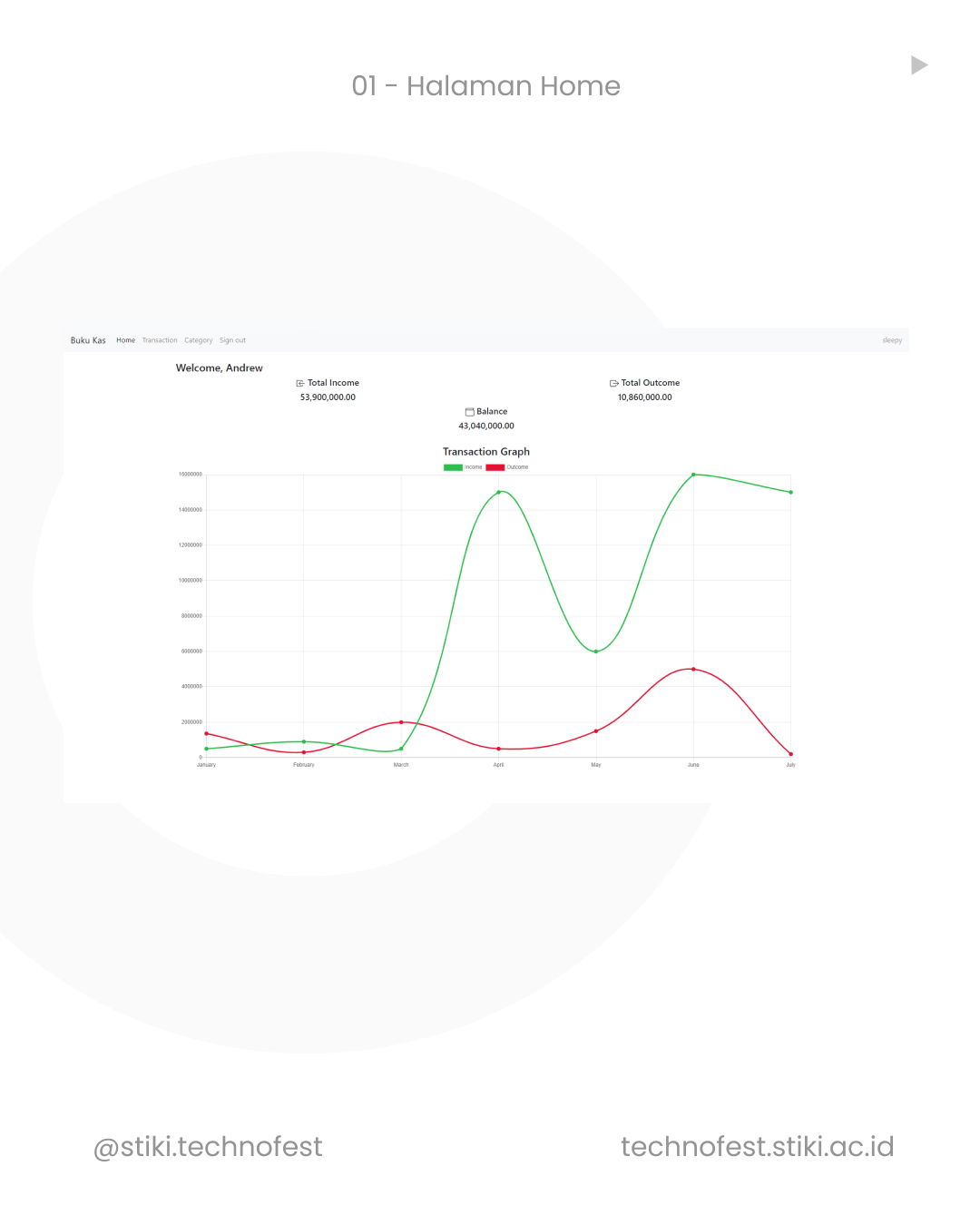Open the Buku Kas brand link
Screen dimensions: 980x1225
point(88,341)
